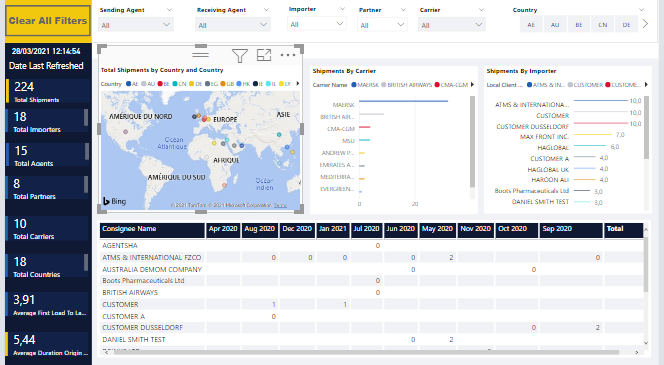Open the Partner dropdown

[x=382, y=25]
